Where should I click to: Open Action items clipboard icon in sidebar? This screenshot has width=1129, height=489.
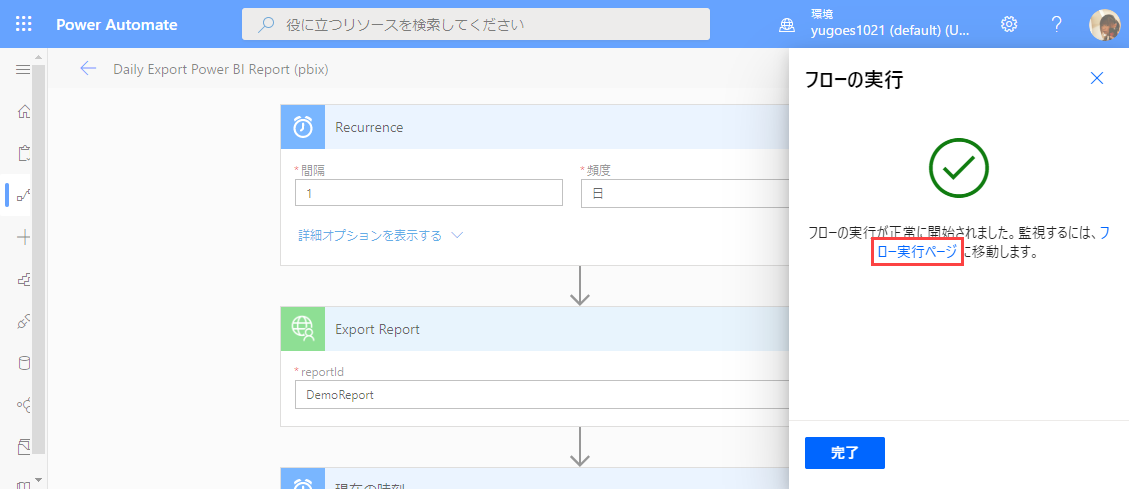coord(23,153)
